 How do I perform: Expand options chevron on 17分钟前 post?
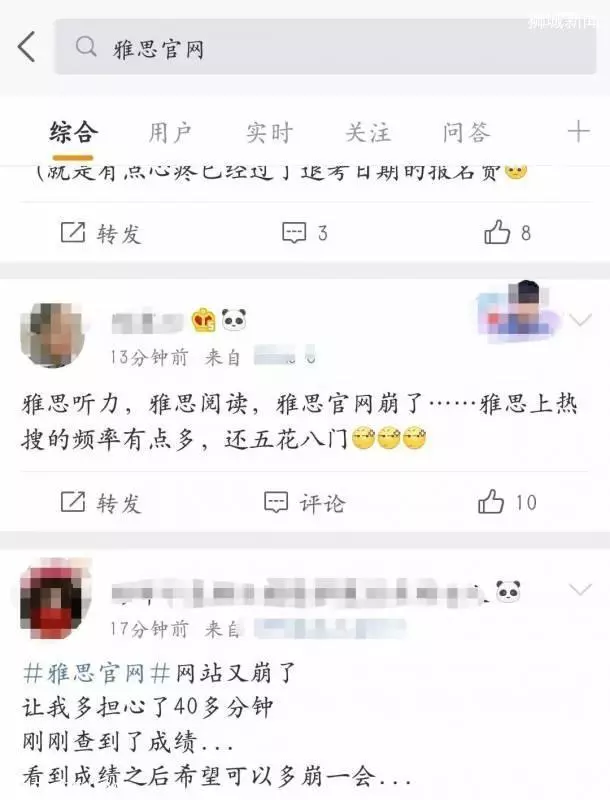580,590
